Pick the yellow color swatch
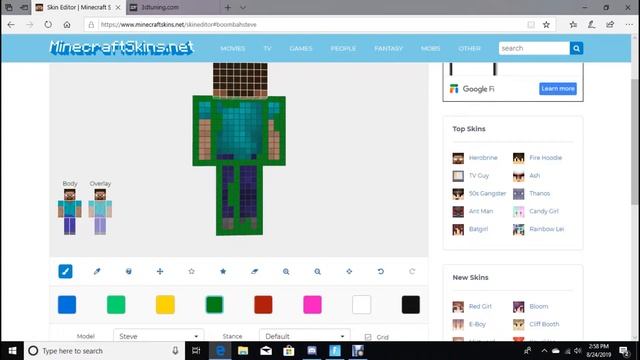Screen dimensions: 640x360 (165, 304)
